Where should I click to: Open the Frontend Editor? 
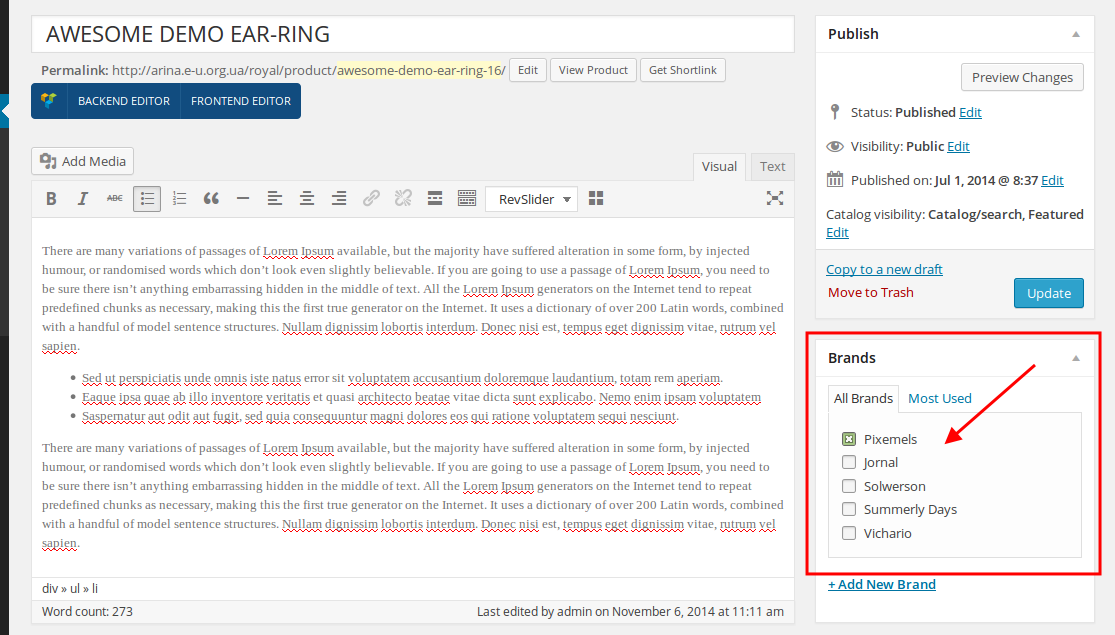(x=240, y=101)
